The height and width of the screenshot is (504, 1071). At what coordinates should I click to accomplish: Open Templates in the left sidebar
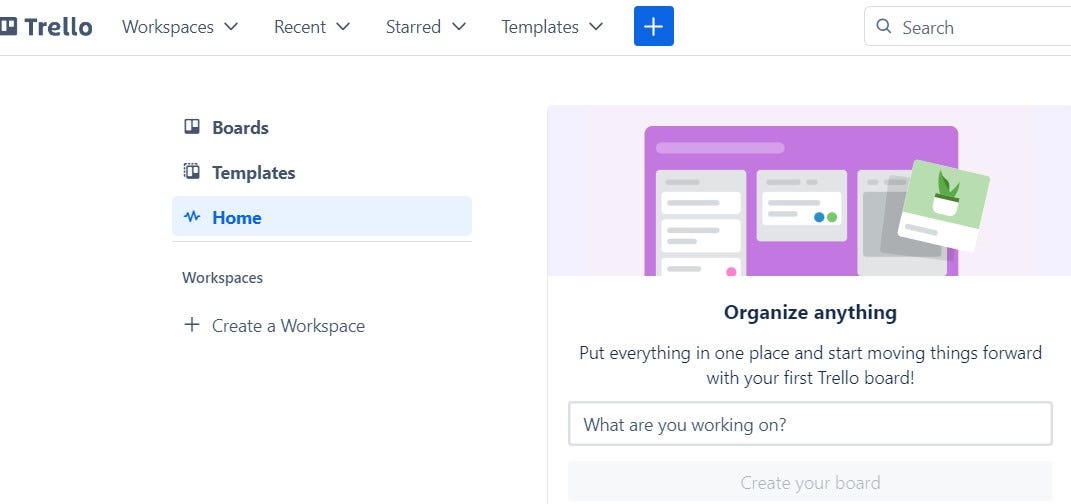[x=322, y=173]
